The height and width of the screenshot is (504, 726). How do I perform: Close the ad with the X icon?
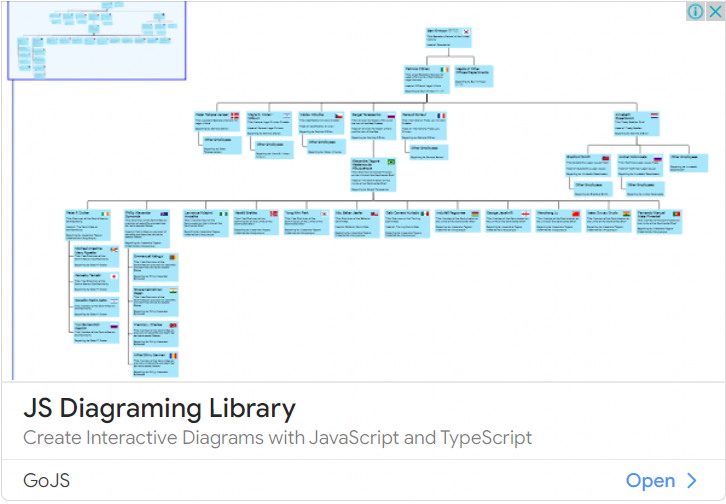tap(715, 11)
